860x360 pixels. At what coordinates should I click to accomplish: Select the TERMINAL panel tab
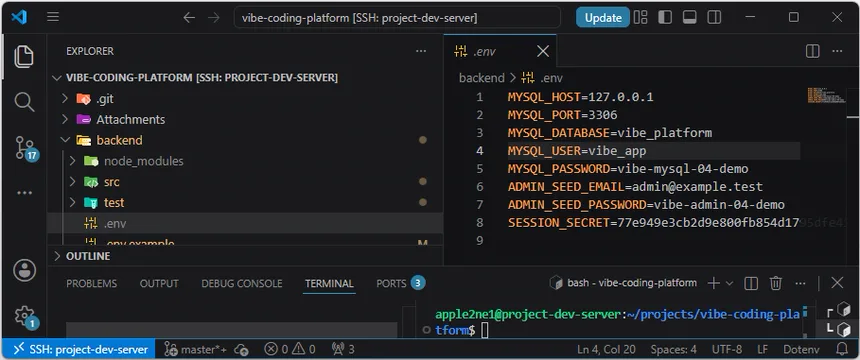329,283
